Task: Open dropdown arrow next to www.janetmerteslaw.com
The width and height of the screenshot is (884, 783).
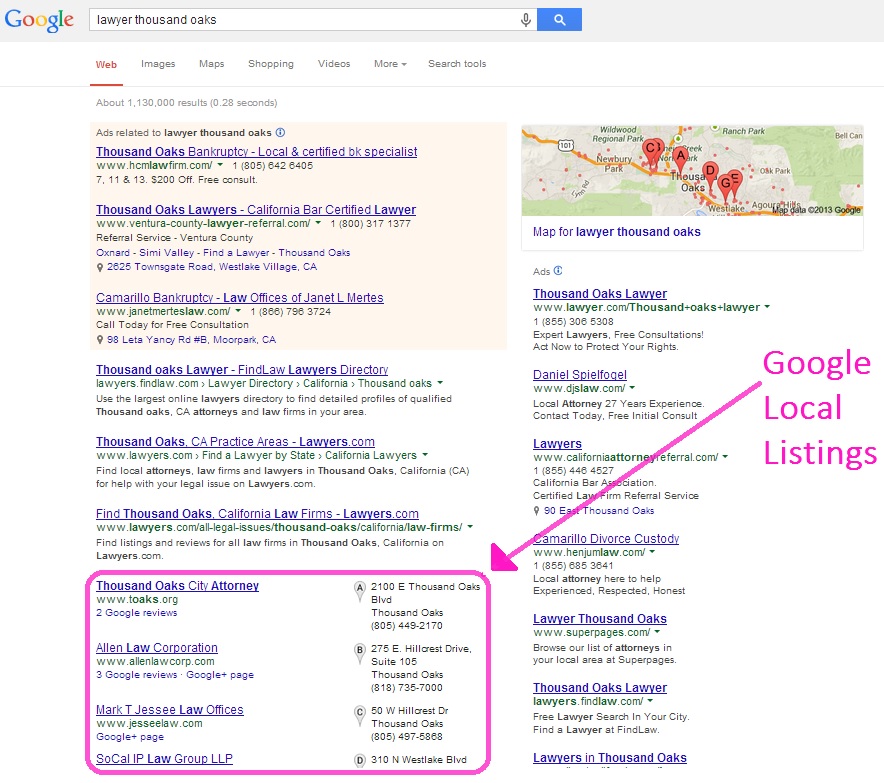Action: (238, 311)
